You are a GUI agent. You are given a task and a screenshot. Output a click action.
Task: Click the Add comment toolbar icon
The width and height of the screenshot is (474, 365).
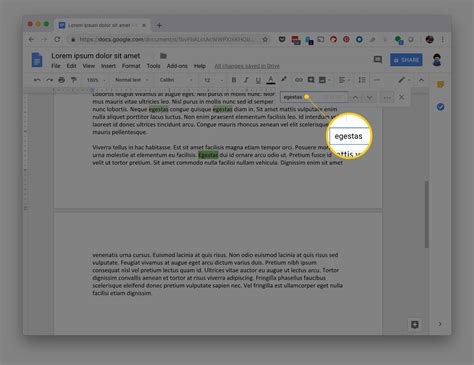coord(311,80)
